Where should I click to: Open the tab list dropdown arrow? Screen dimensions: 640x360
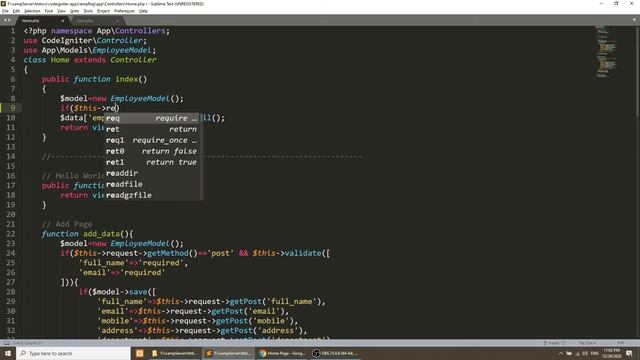click(x=634, y=20)
